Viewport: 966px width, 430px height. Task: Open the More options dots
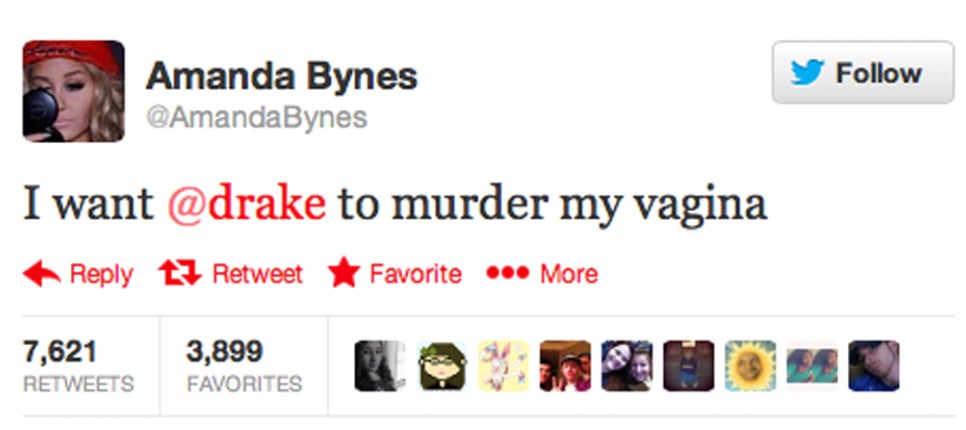(x=508, y=272)
